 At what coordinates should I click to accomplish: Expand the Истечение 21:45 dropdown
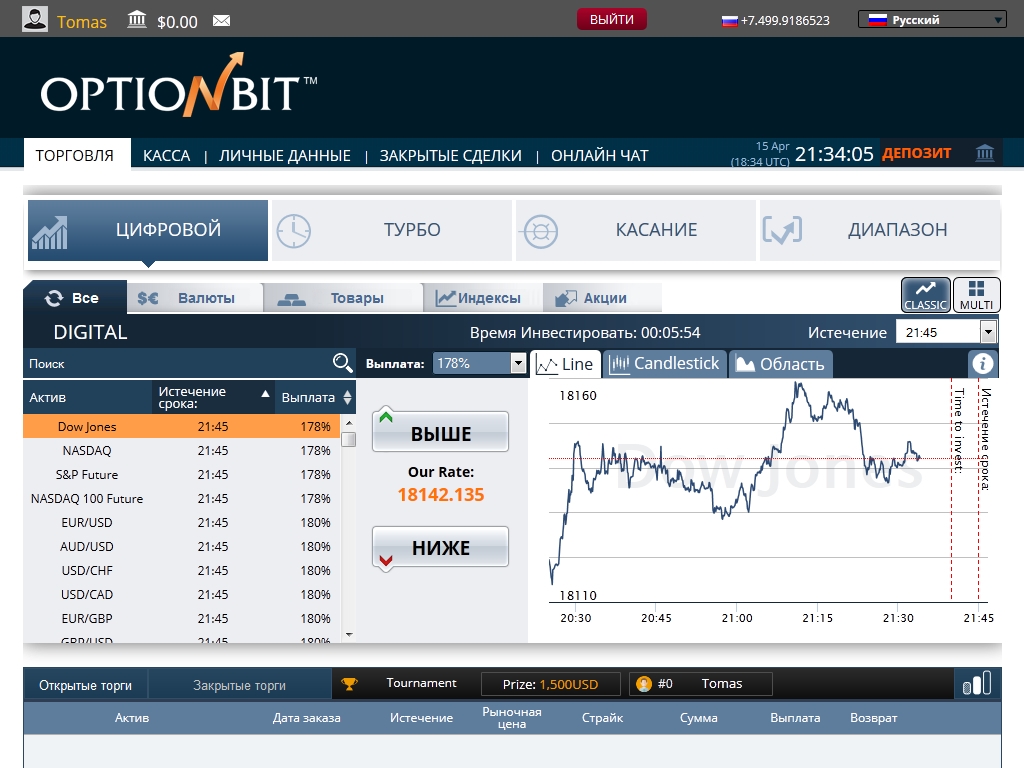point(988,332)
